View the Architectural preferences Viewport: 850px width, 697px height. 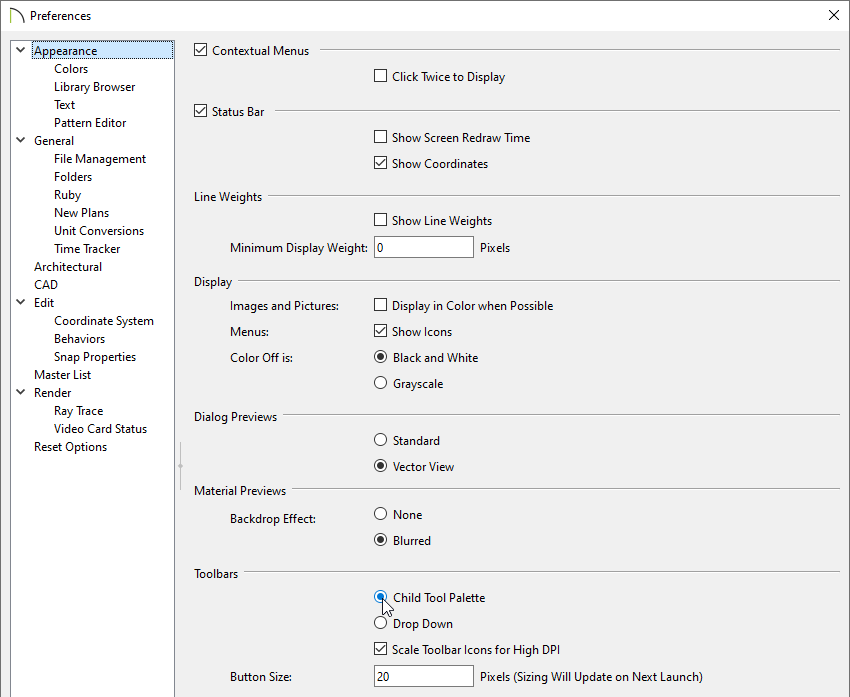pyautogui.click(x=68, y=266)
